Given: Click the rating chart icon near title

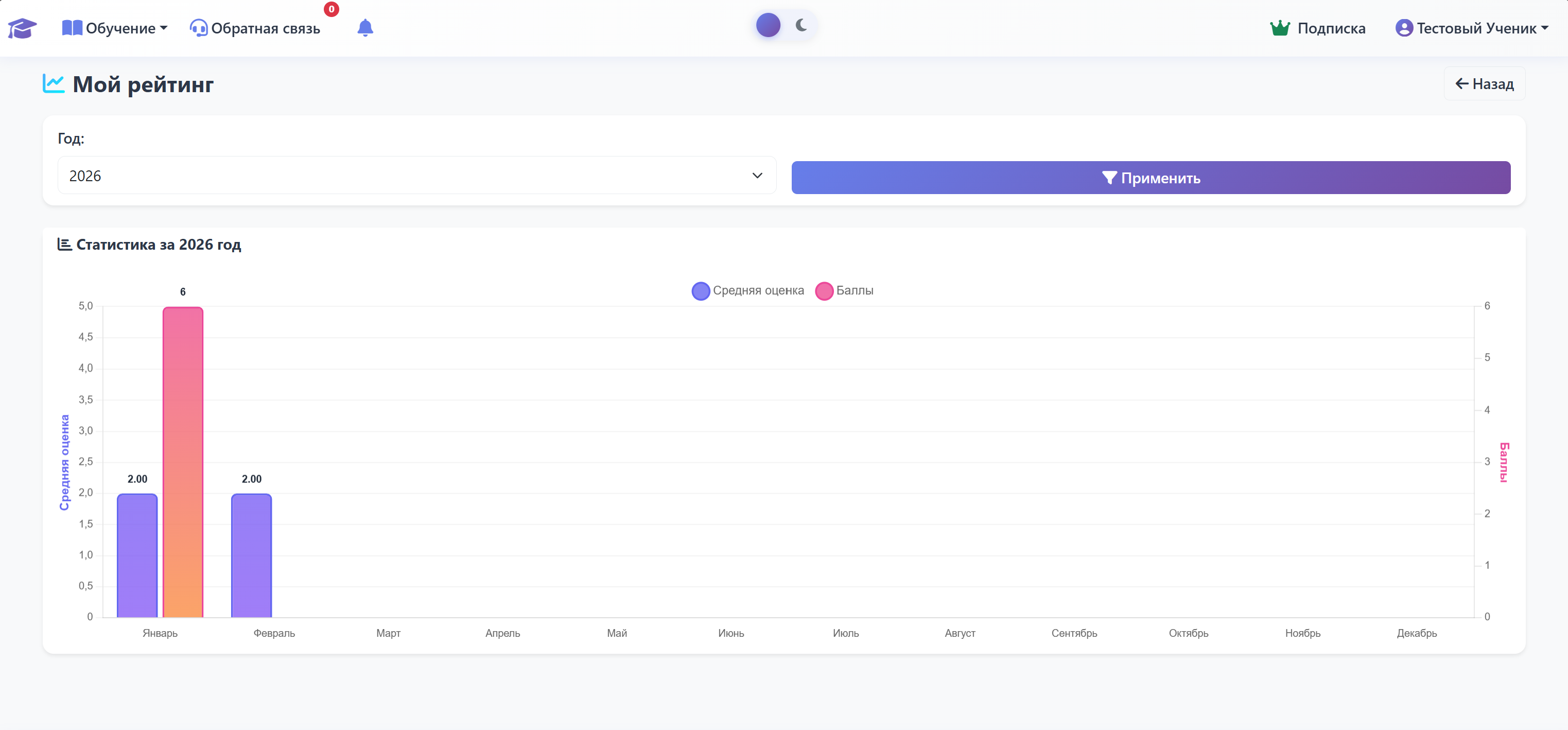Looking at the screenshot, I should pyautogui.click(x=54, y=83).
